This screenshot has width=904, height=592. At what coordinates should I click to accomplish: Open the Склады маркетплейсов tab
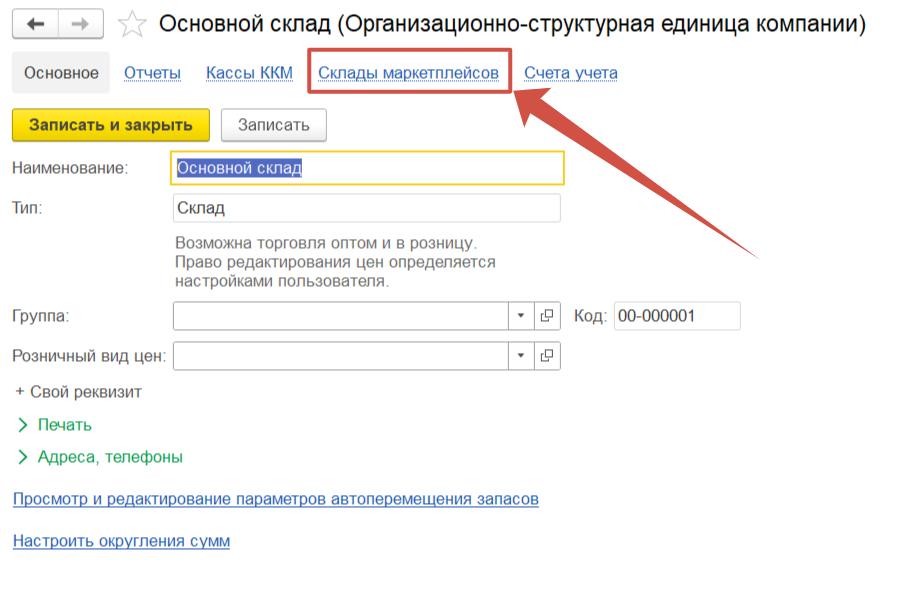[408, 73]
